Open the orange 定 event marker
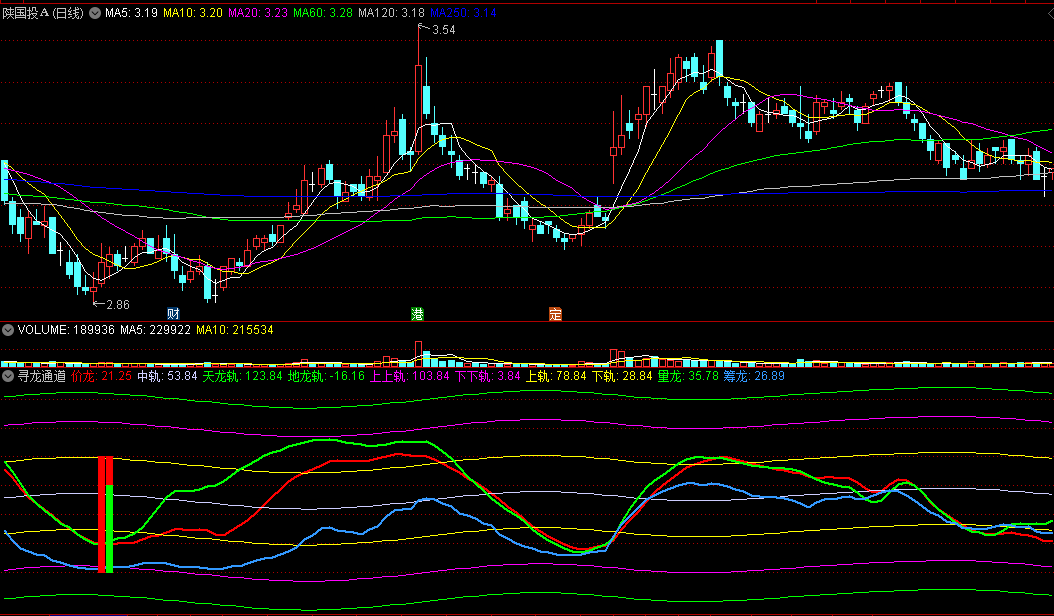 (555, 313)
